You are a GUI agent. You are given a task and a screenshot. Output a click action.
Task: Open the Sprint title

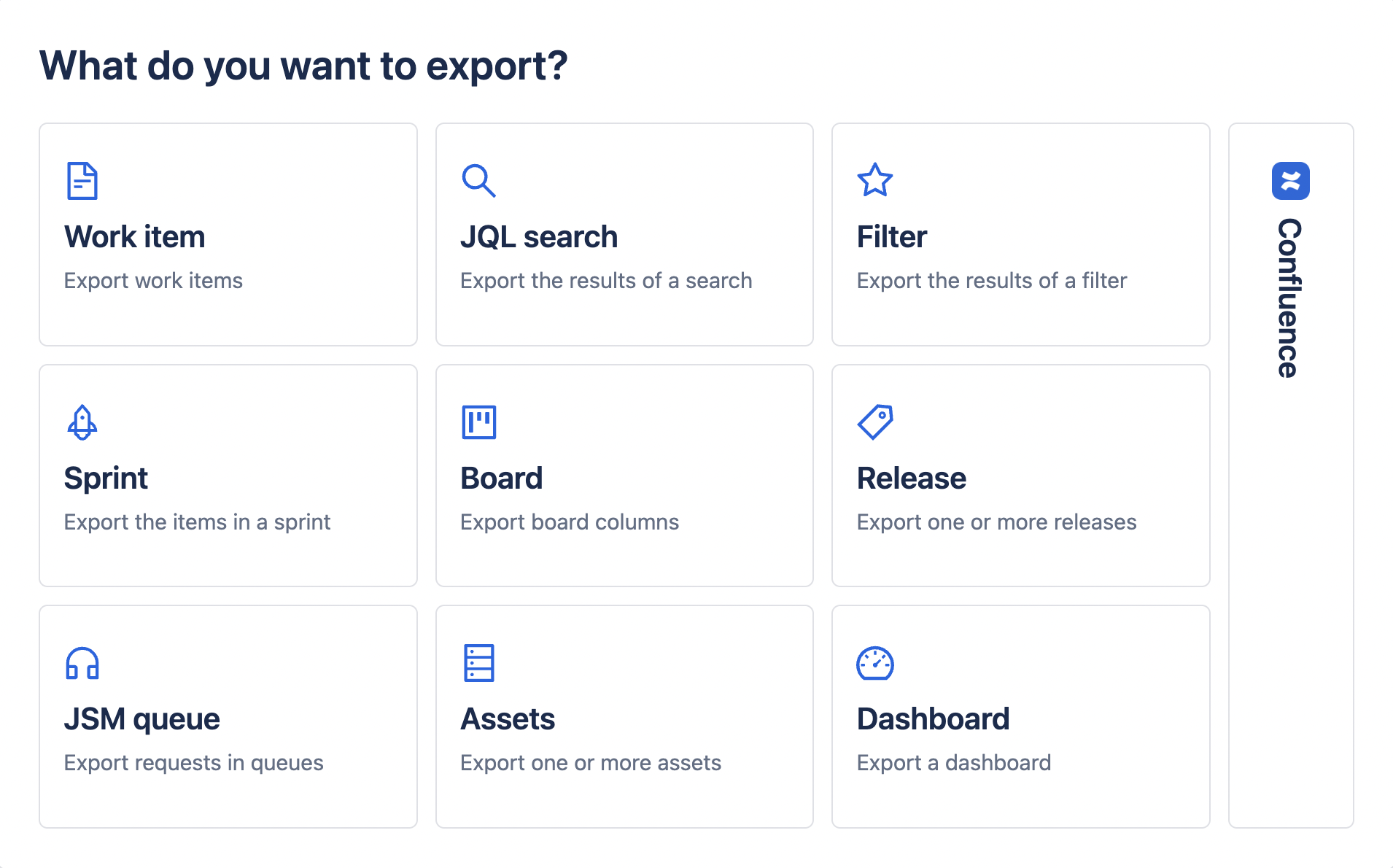[106, 478]
